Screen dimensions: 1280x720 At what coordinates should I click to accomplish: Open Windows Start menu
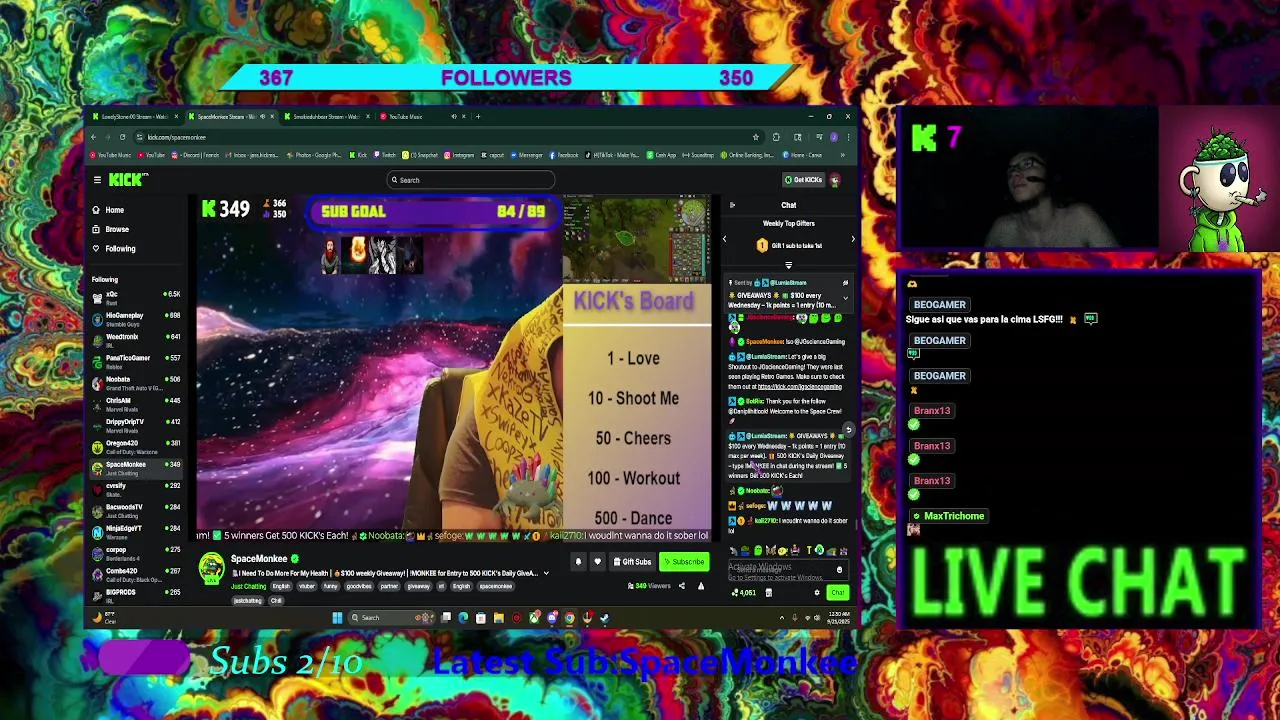[x=338, y=618]
